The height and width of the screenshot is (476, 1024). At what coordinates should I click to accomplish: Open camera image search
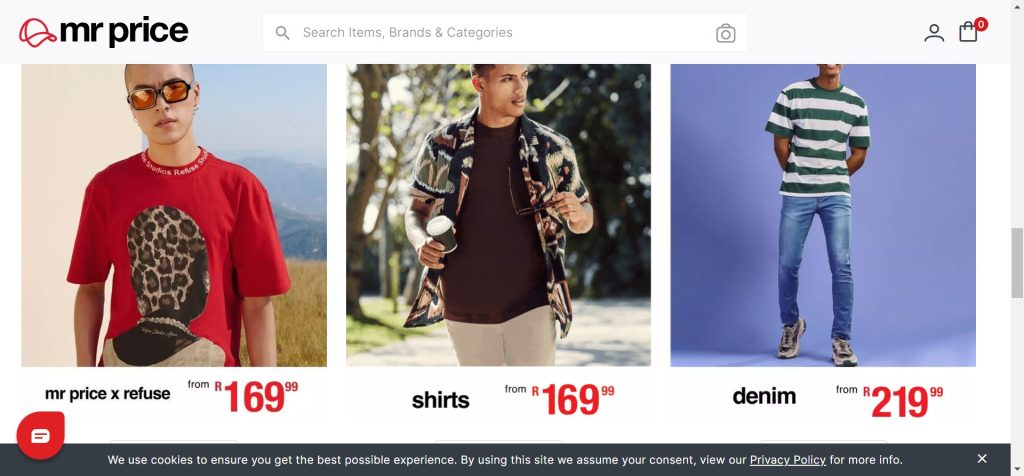coord(726,33)
